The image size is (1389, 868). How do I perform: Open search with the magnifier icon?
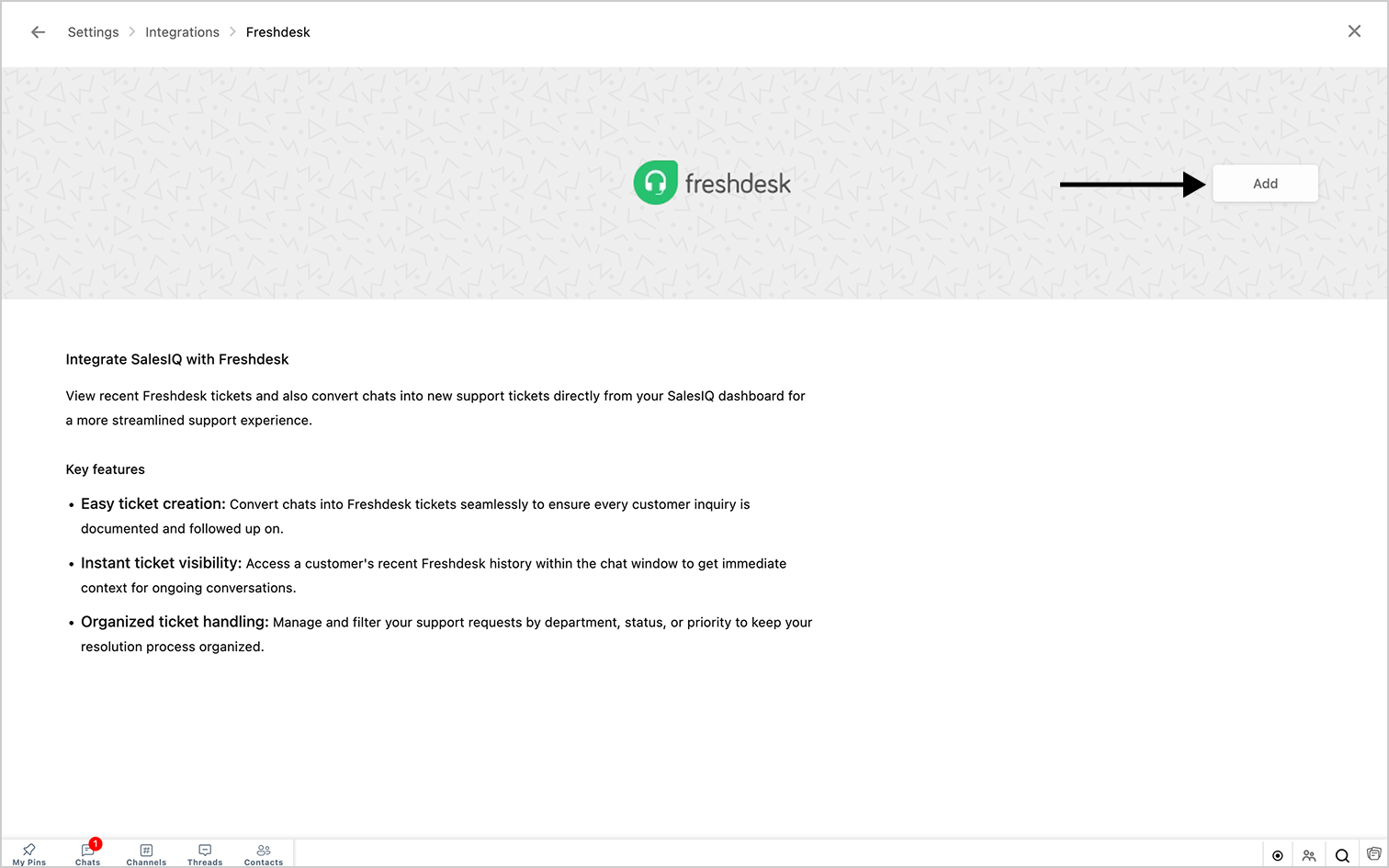(x=1342, y=855)
